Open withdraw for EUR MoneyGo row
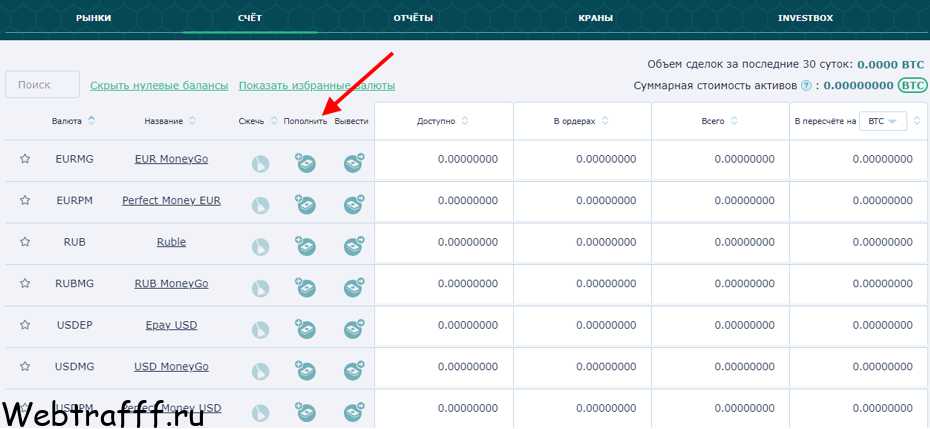Image resolution: width=930 pixels, height=429 pixels. pyautogui.click(x=354, y=163)
